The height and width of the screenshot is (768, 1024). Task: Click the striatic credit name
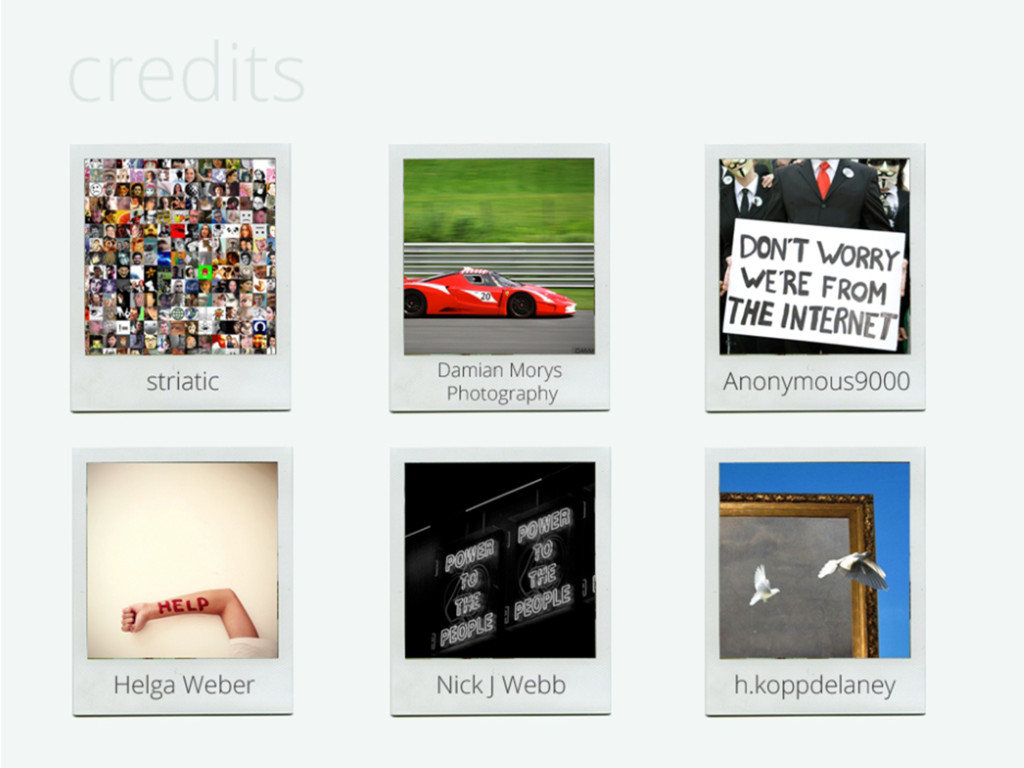pos(182,381)
